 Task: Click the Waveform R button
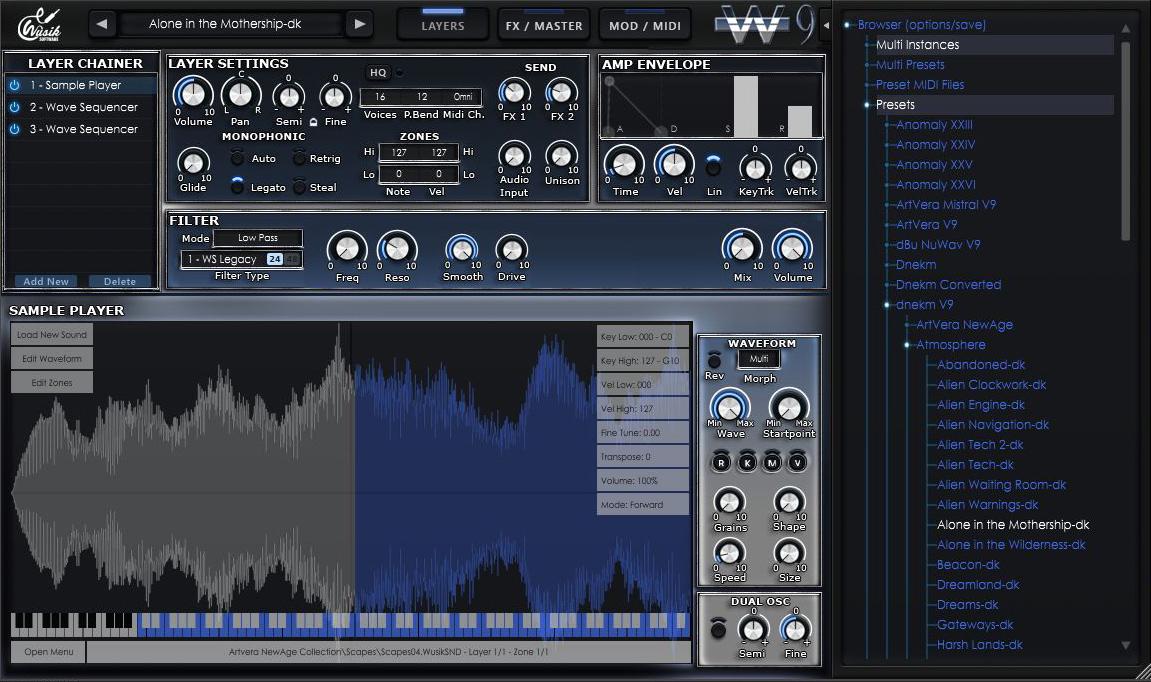[722, 462]
